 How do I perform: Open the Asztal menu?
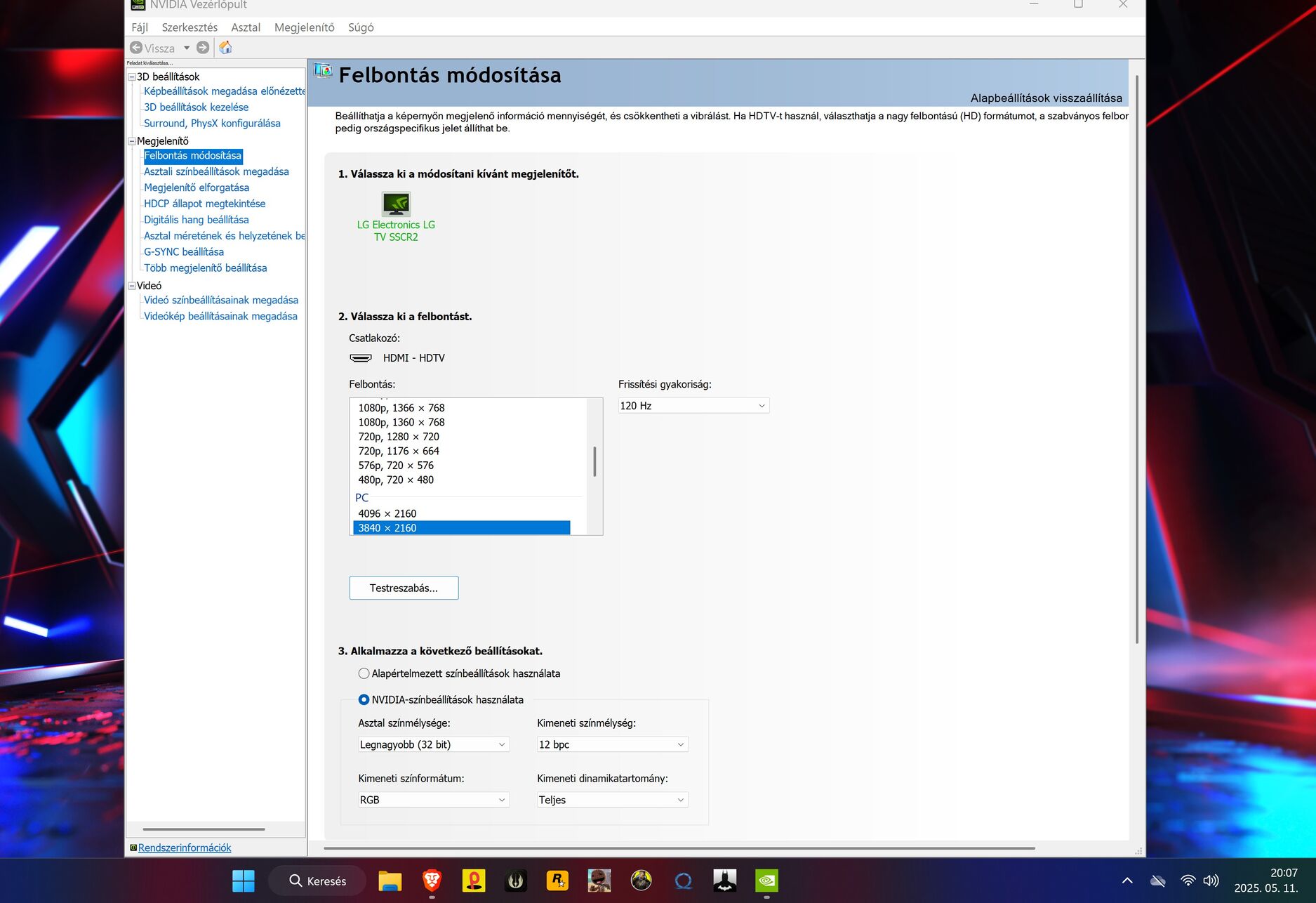click(246, 27)
